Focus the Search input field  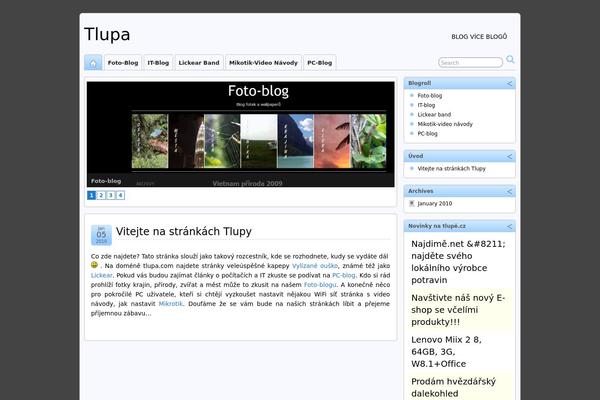coord(470,62)
